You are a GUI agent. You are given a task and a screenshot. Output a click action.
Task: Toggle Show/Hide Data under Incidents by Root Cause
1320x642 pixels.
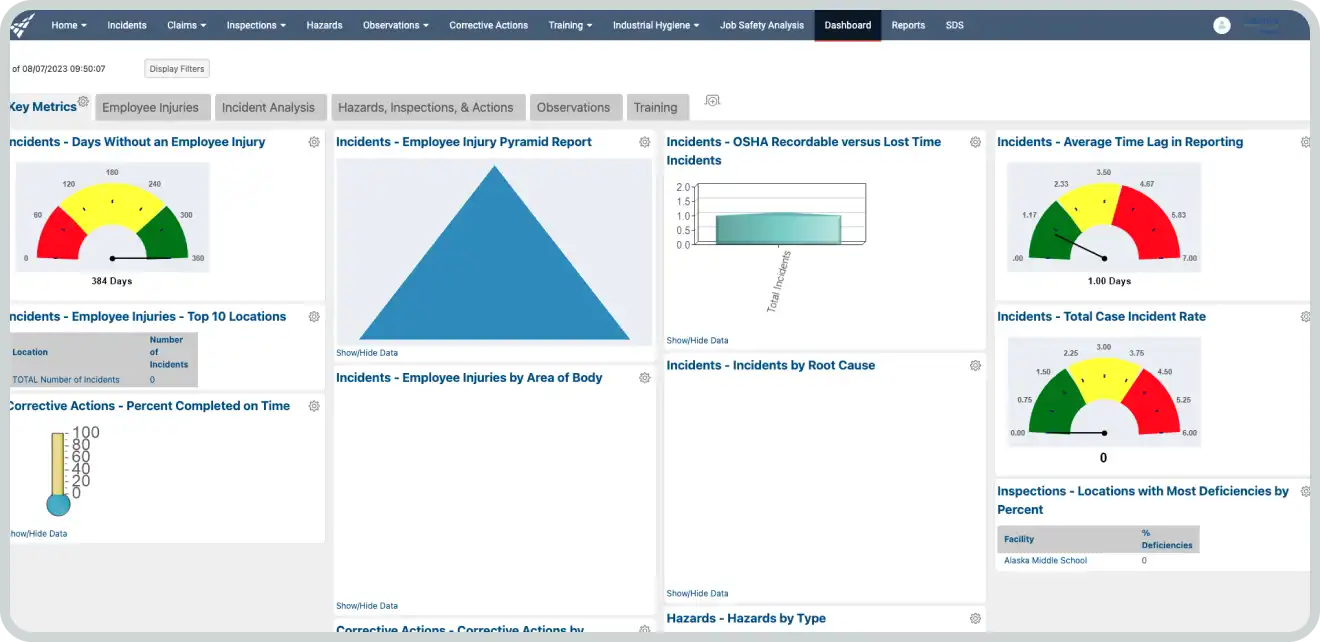click(x=697, y=594)
